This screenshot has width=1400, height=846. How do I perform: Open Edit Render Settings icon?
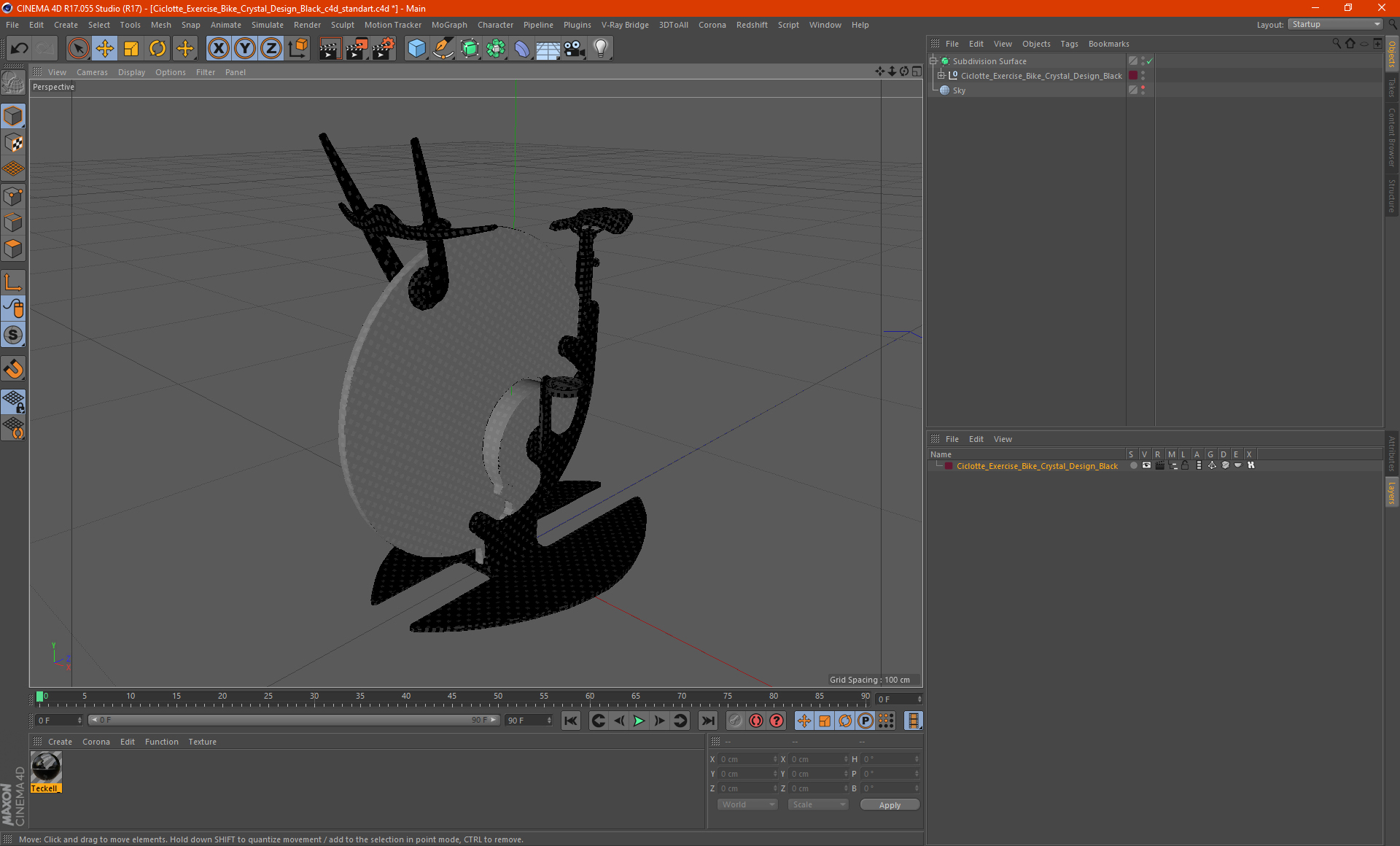[x=384, y=49]
